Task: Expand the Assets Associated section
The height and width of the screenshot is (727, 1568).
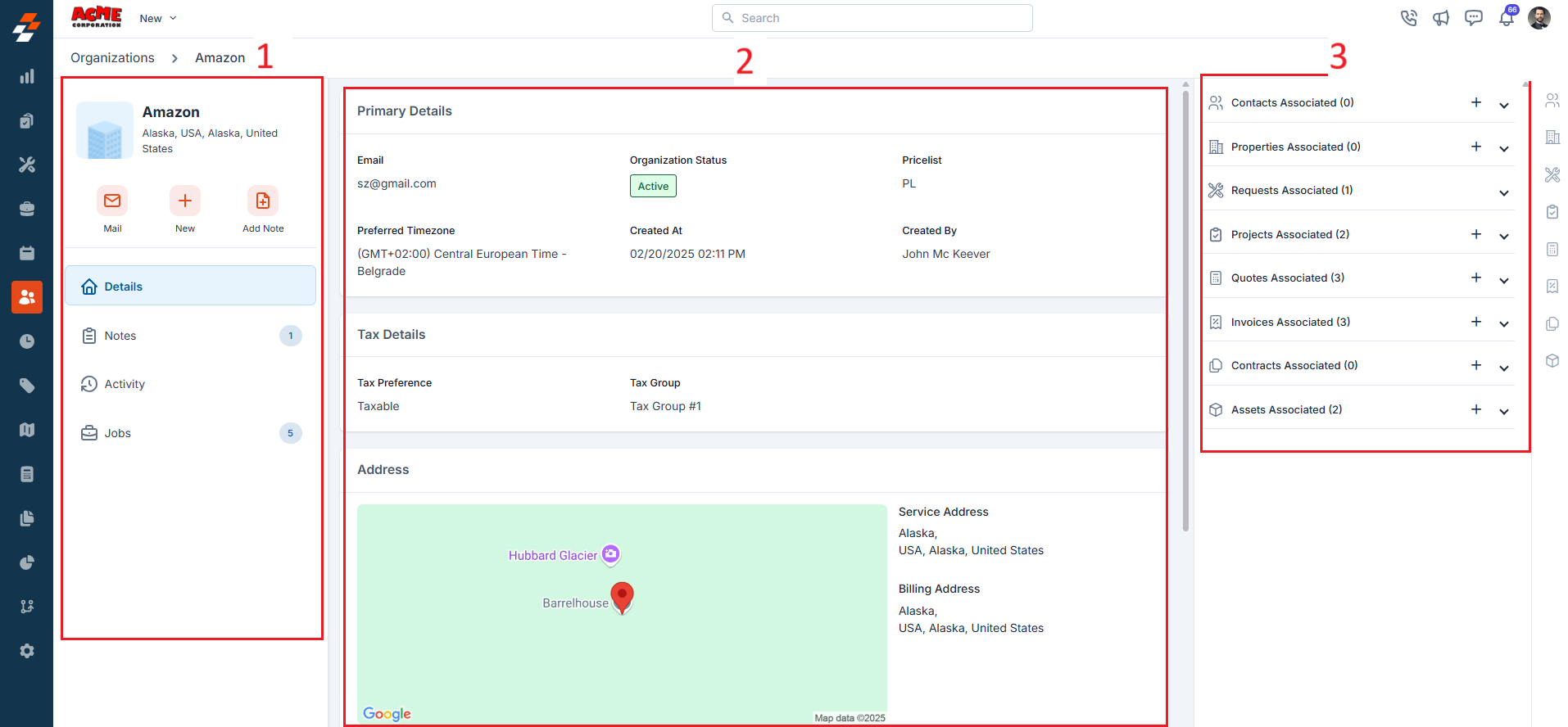Action: (1504, 412)
